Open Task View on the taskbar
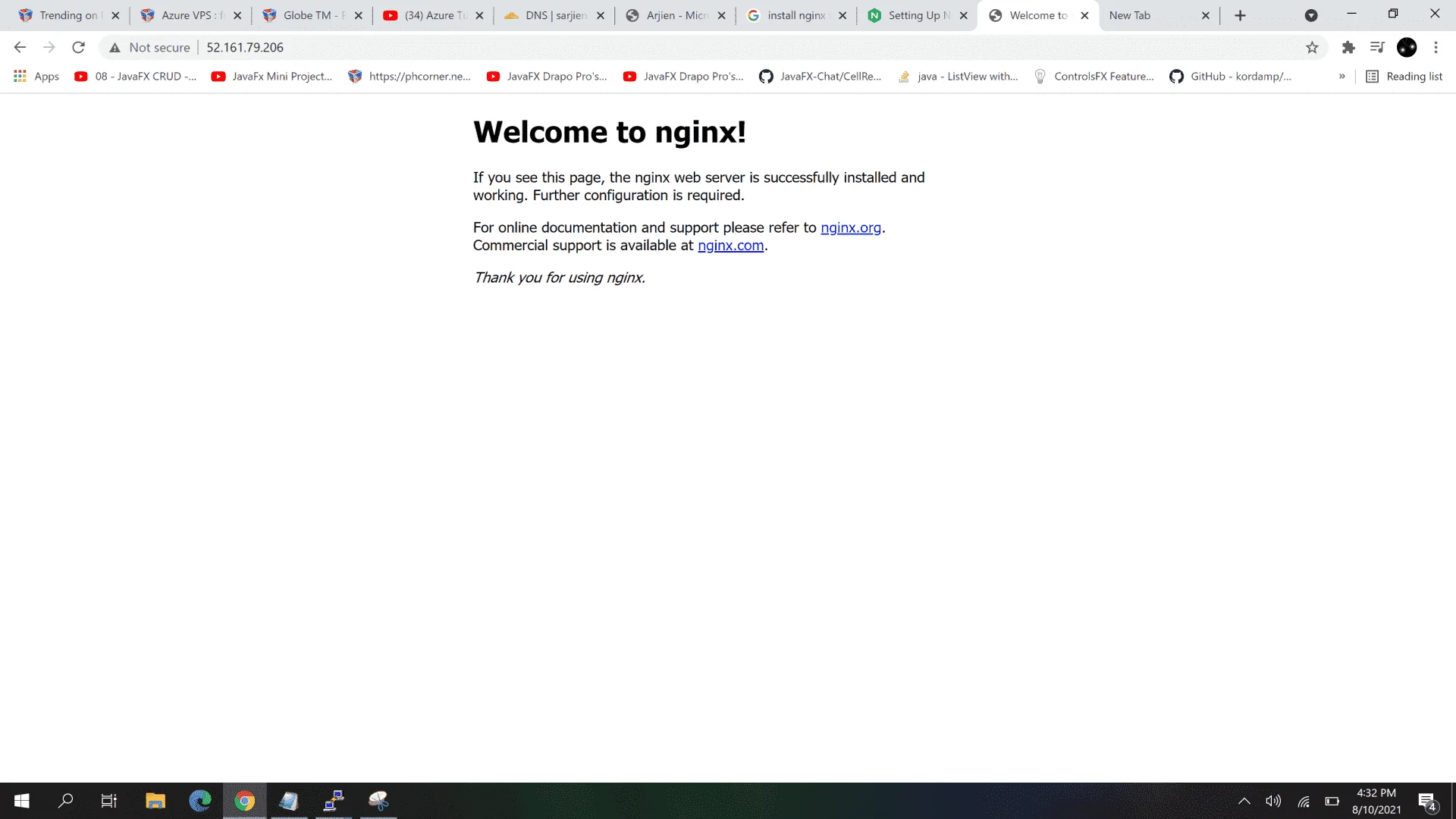 (109, 801)
